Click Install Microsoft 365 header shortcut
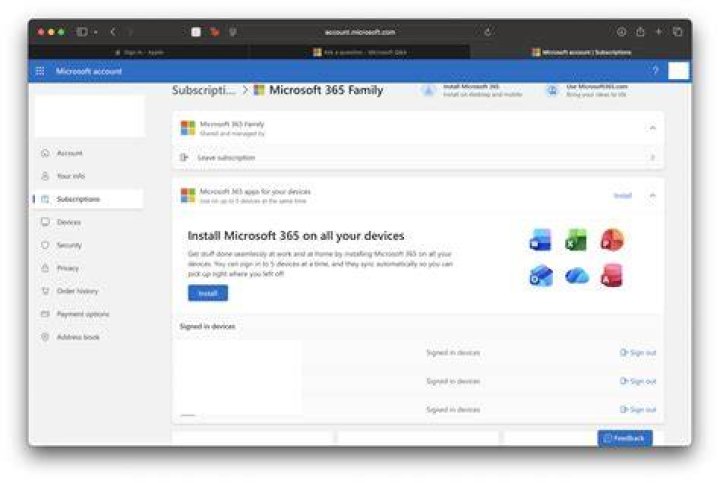Screen dimensions: 720x483 pyautogui.click(x=473, y=90)
